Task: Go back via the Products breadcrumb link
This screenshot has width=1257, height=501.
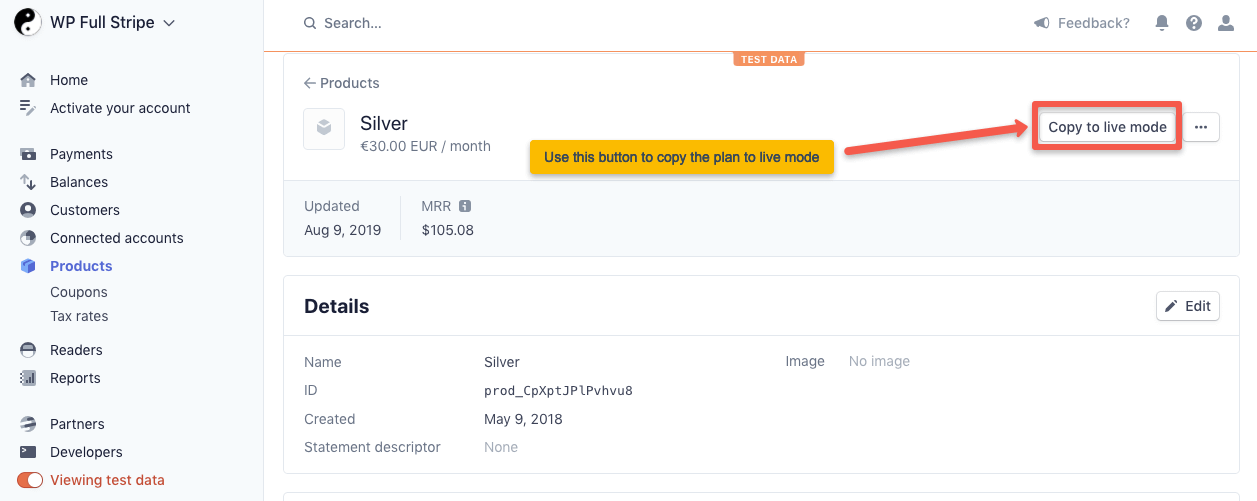Action: click(342, 83)
